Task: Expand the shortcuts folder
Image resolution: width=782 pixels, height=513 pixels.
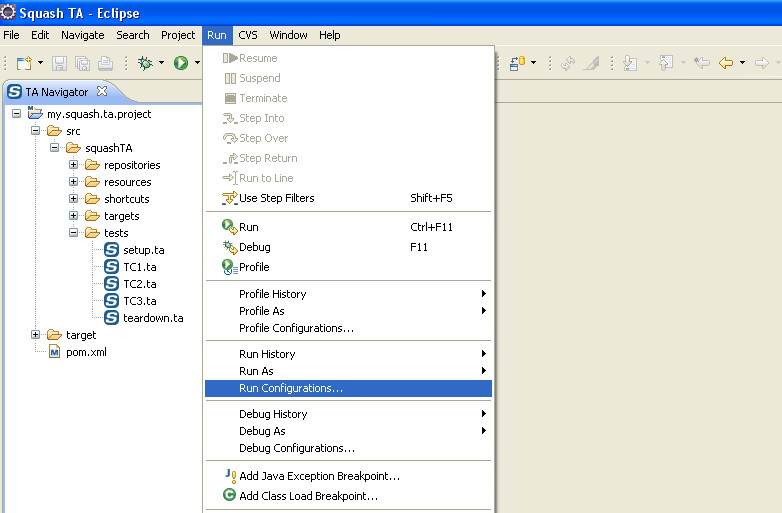Action: click(73, 198)
